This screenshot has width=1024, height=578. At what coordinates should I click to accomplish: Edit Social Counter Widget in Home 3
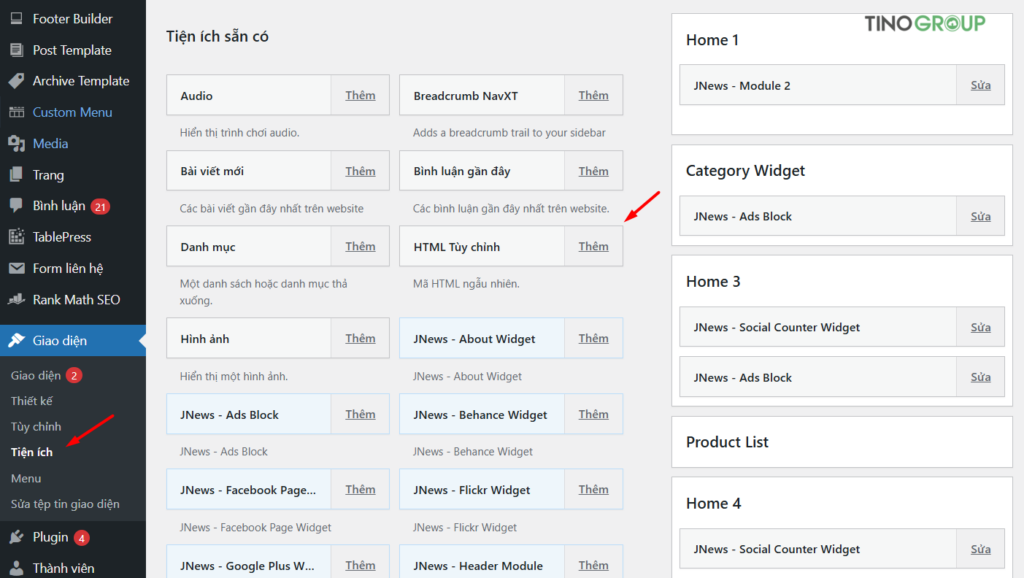click(x=980, y=327)
